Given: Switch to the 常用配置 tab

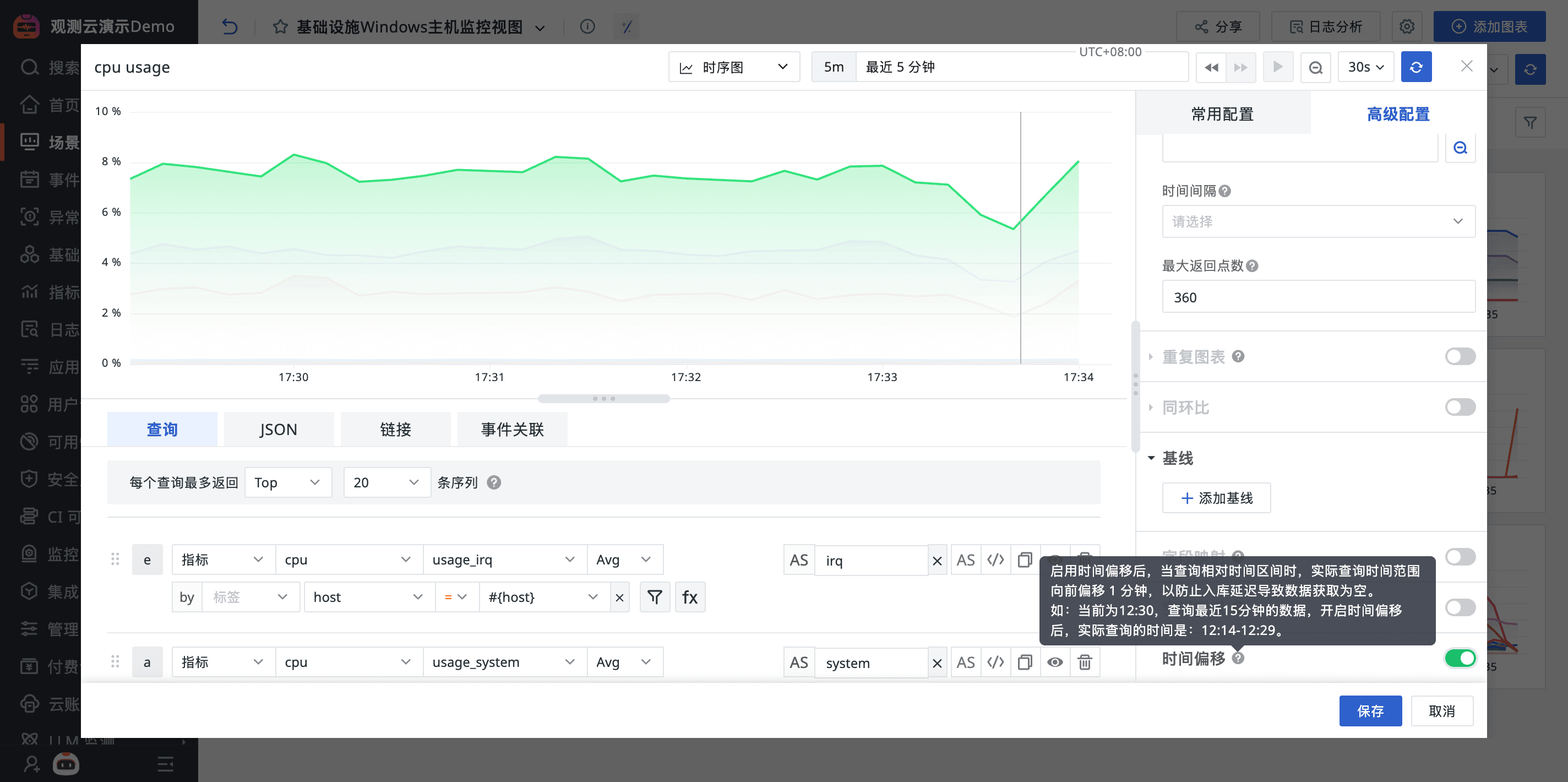Looking at the screenshot, I should tap(1222, 114).
